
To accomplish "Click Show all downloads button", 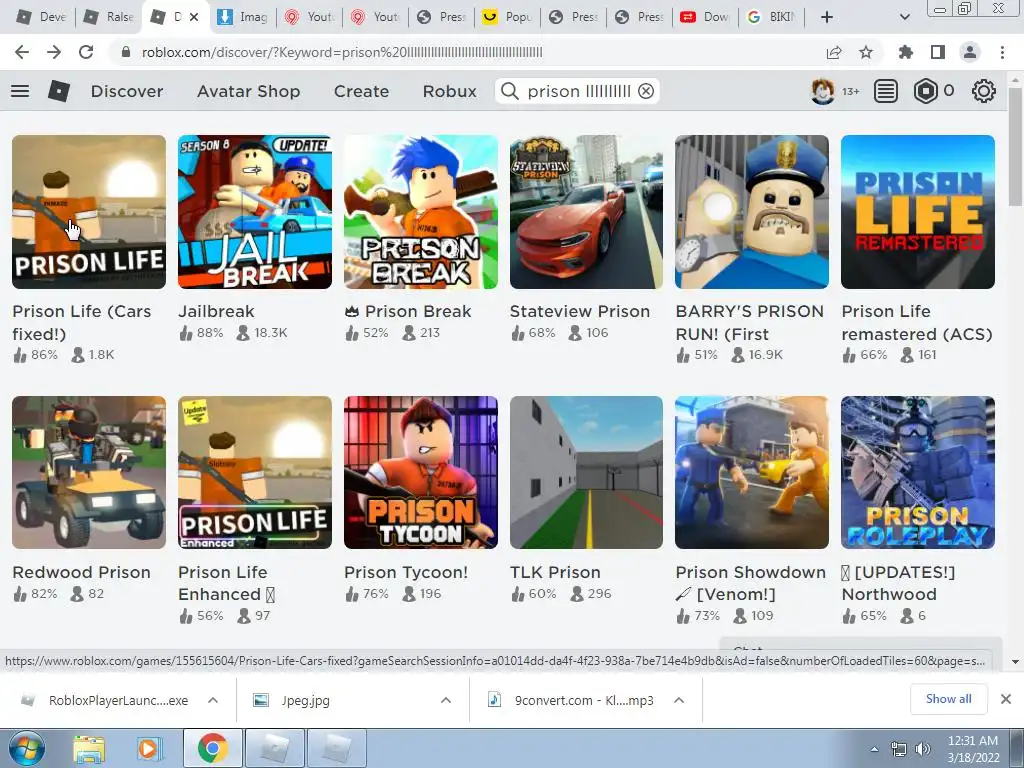I will [948, 699].
